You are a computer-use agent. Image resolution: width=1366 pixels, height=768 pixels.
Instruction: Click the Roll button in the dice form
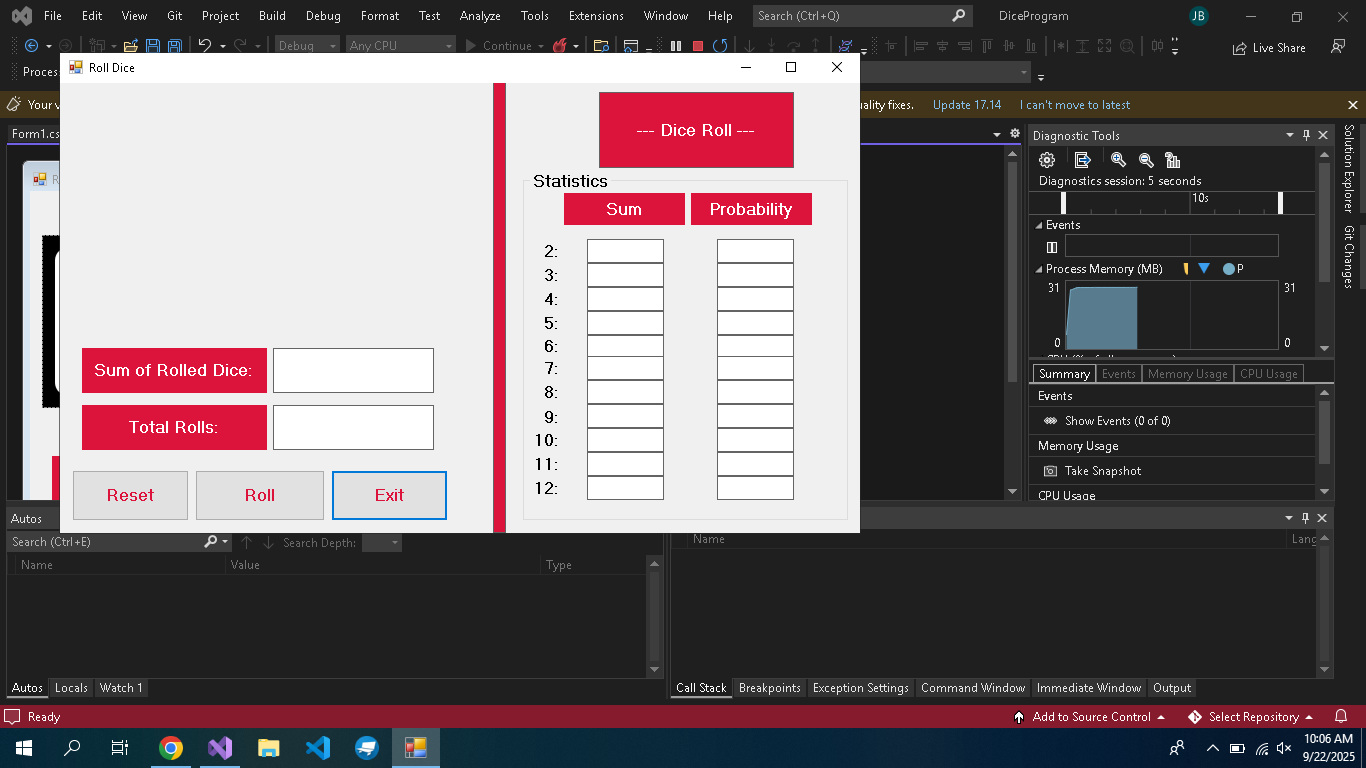tap(260, 495)
